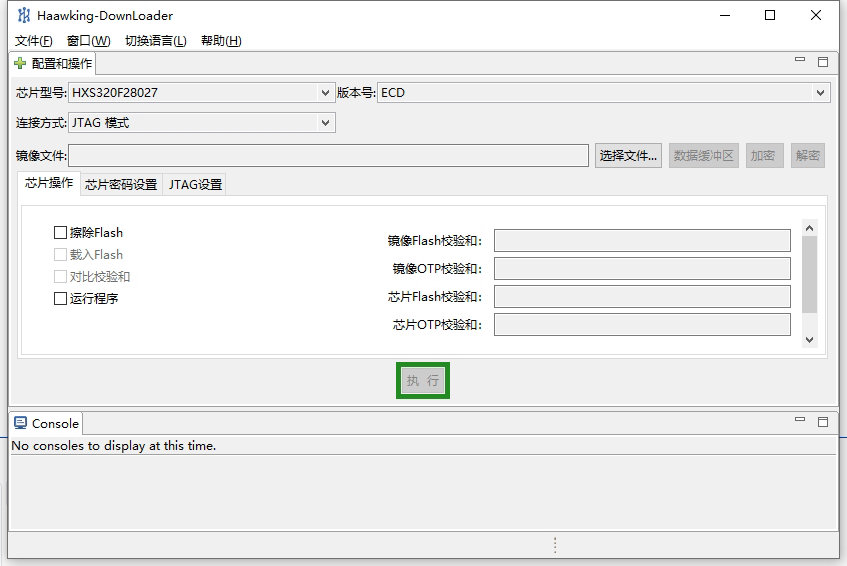Open the 窗口(W) menu
Image resolution: width=847 pixels, height=566 pixels.
coord(89,41)
